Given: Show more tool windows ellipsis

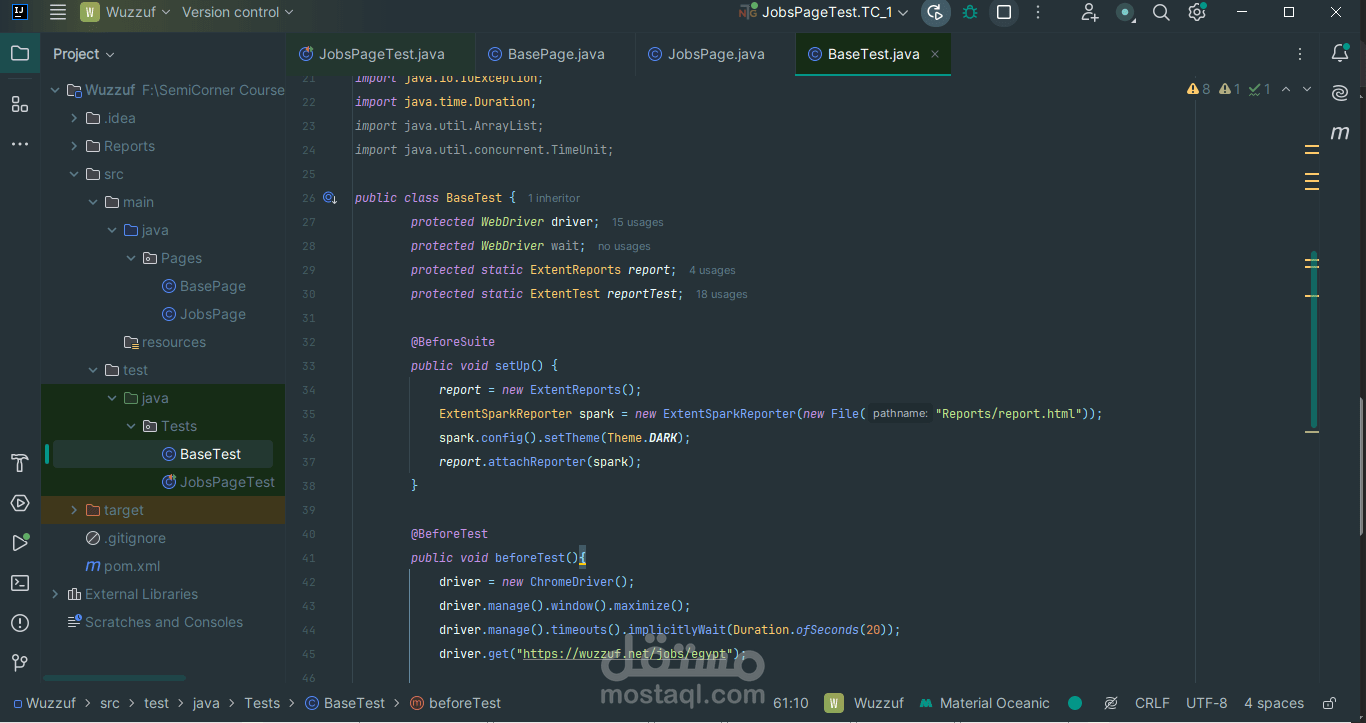Looking at the screenshot, I should [x=20, y=144].
